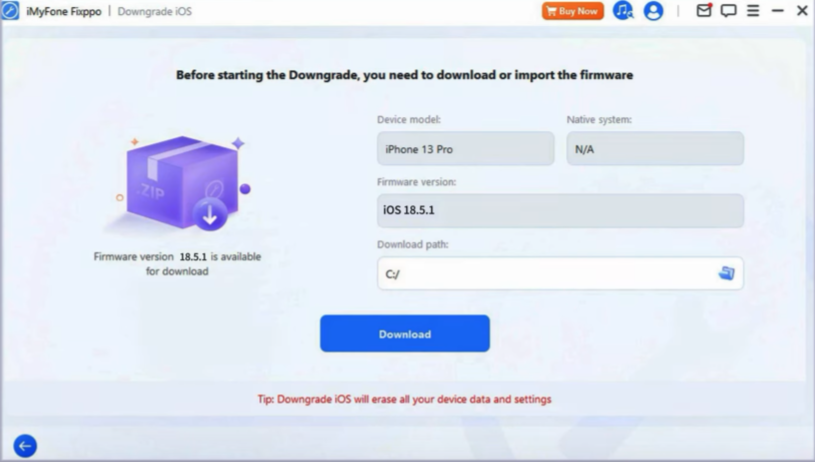The image size is (815, 462).
Task: Open the mail envelope notifications icon
Action: click(704, 10)
